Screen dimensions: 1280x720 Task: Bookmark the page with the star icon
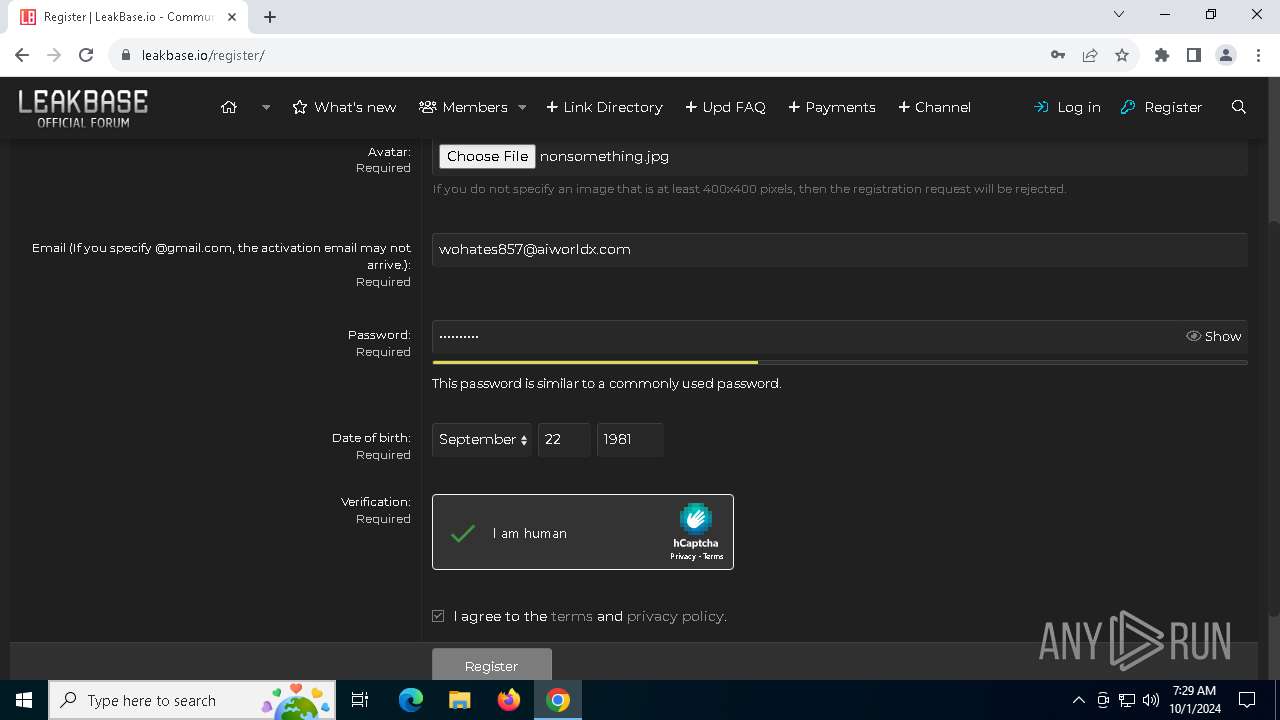coord(1122,55)
